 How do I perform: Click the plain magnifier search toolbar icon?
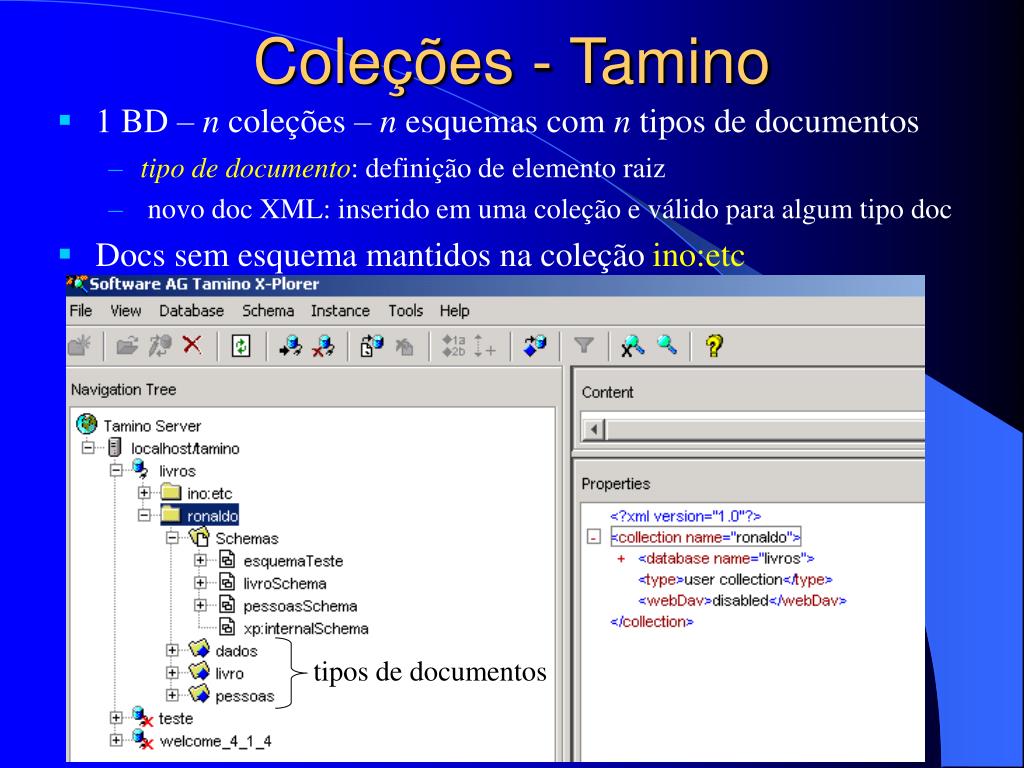(x=667, y=344)
